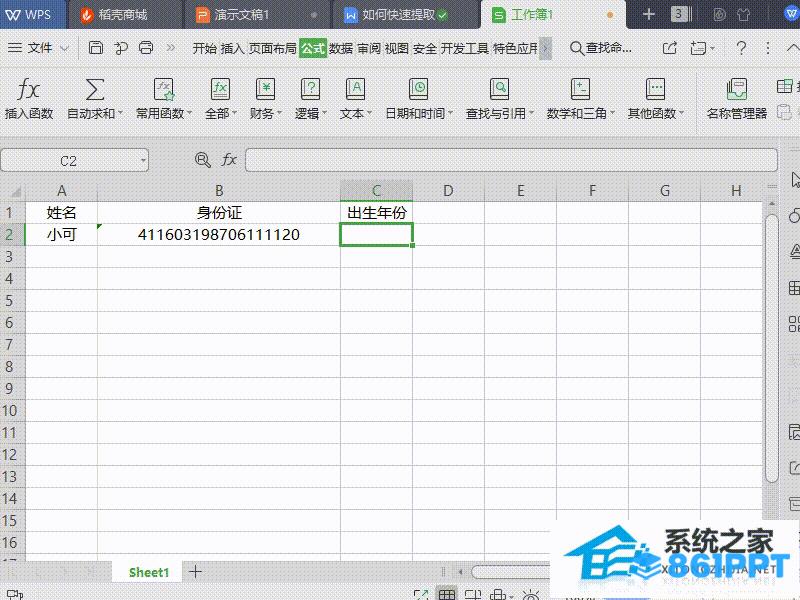Click the Undo icon in quick toolbar
Viewport: 800px width, 600px height.
pos(121,48)
